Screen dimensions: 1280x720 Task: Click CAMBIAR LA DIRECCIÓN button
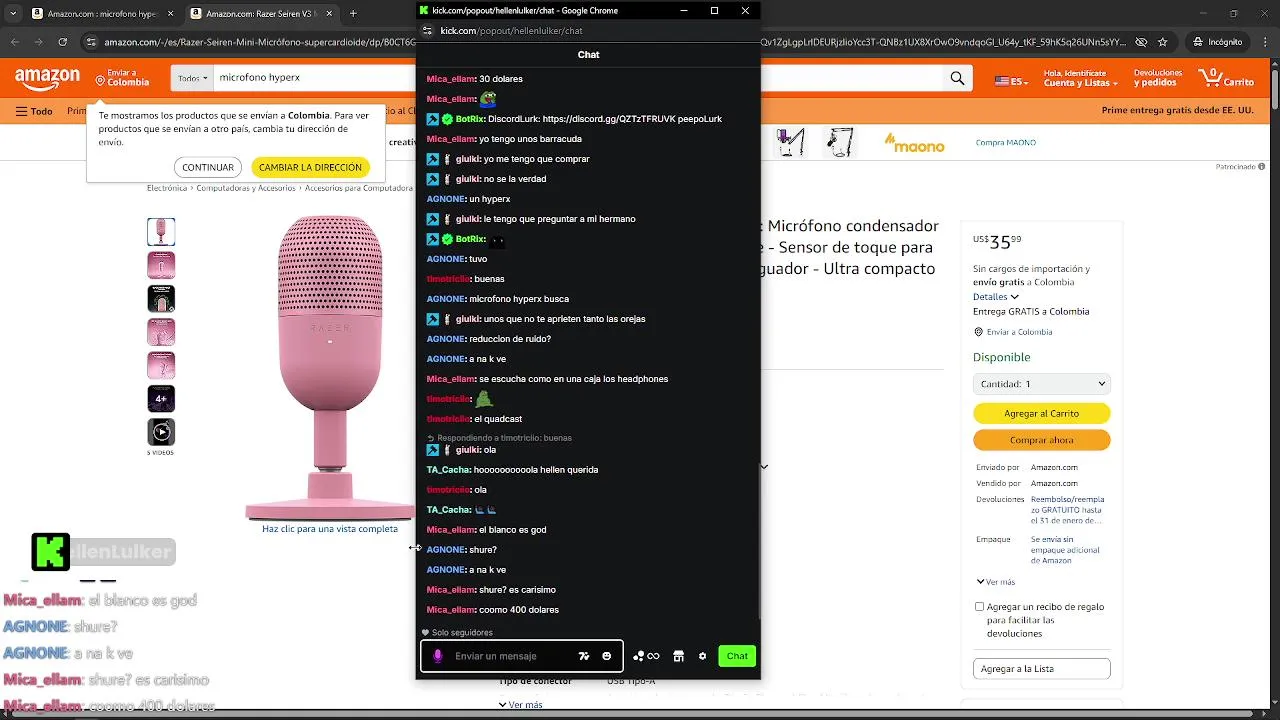coord(310,167)
